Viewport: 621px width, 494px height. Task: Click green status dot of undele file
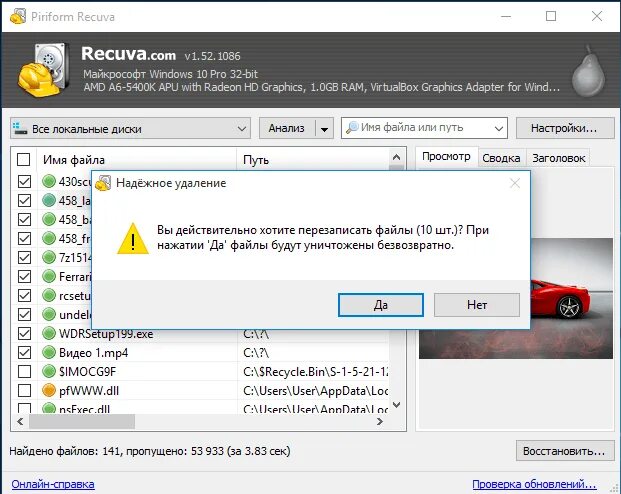click(49, 315)
